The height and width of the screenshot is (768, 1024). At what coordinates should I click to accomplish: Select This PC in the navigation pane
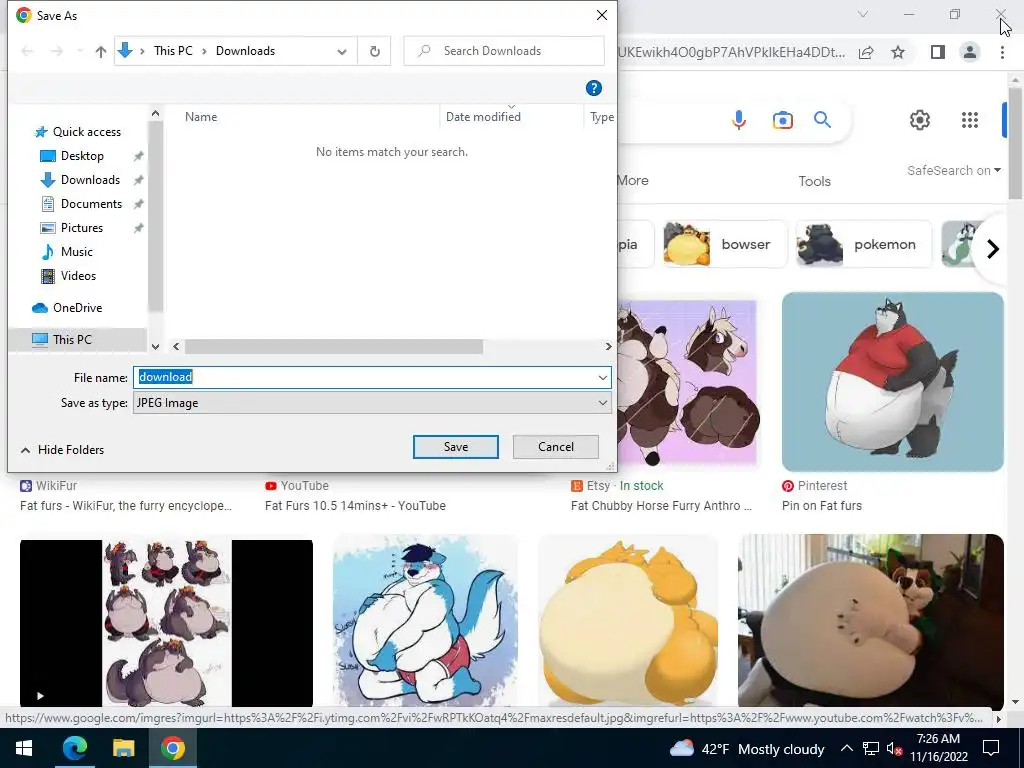coord(72,340)
